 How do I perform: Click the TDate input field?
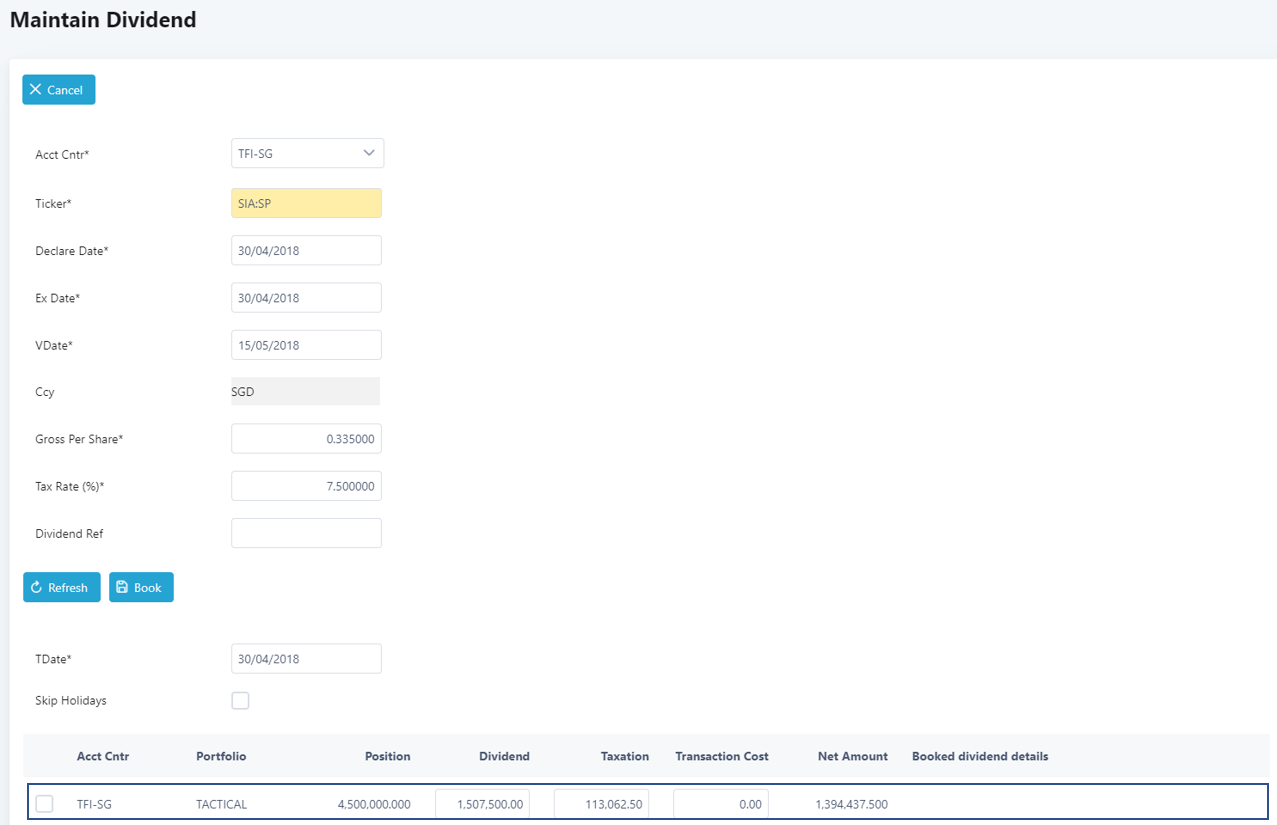(306, 659)
